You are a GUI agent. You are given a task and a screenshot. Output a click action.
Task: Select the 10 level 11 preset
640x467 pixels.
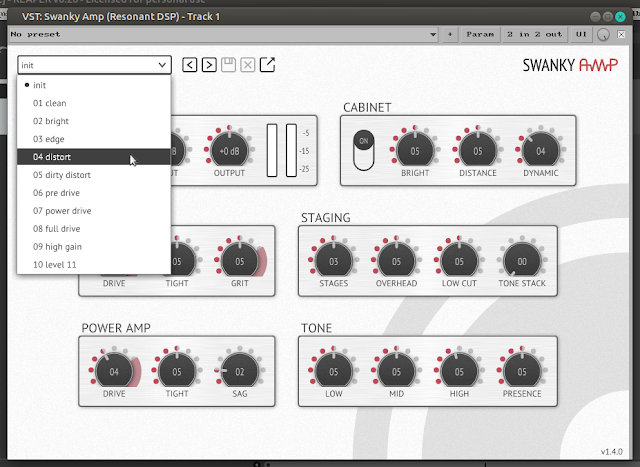click(94, 265)
